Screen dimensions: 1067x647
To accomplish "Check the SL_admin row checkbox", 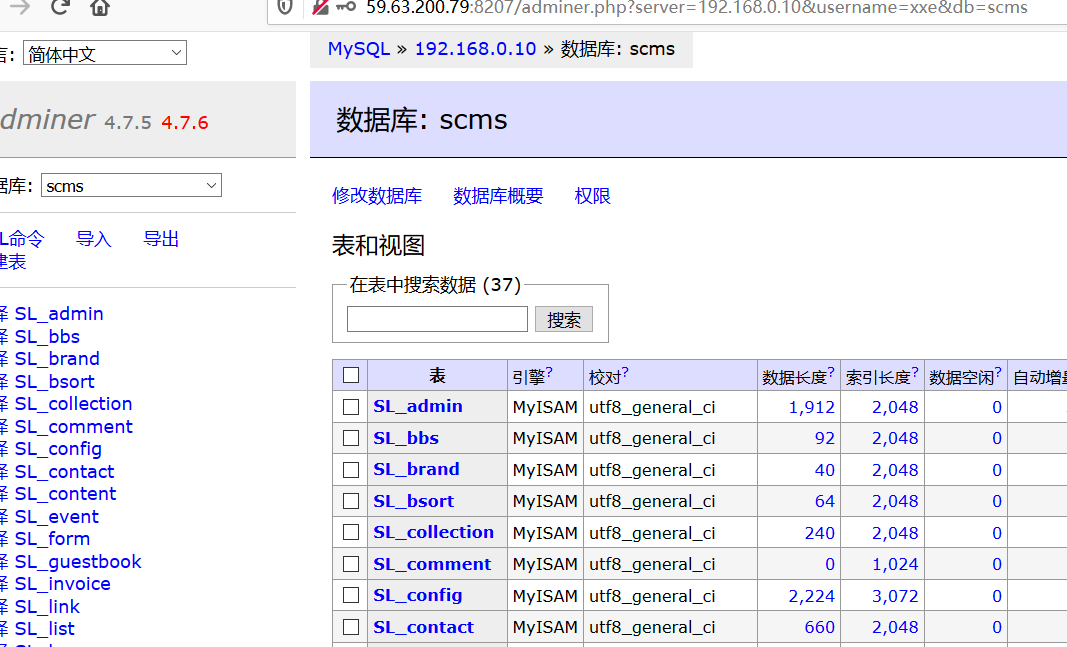I will [x=351, y=407].
